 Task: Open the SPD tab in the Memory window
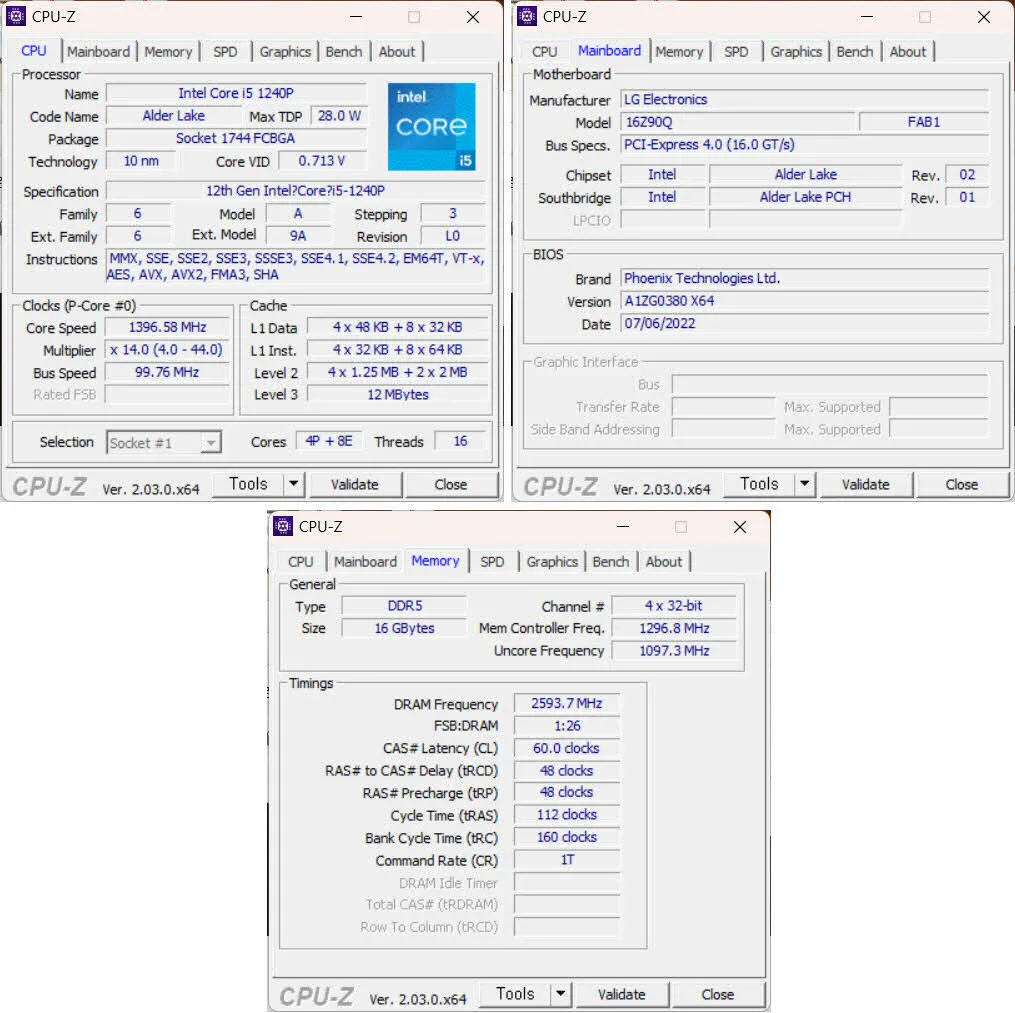tap(492, 562)
